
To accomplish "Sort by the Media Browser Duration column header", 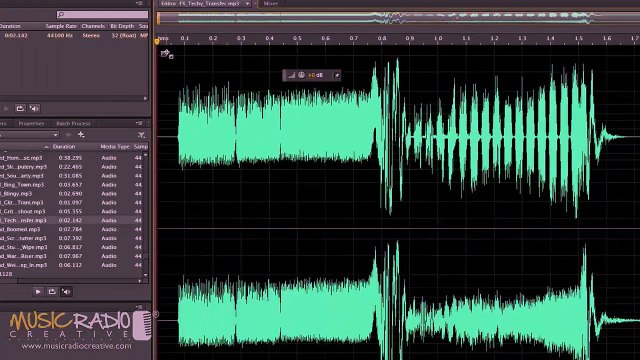I will click(64, 147).
